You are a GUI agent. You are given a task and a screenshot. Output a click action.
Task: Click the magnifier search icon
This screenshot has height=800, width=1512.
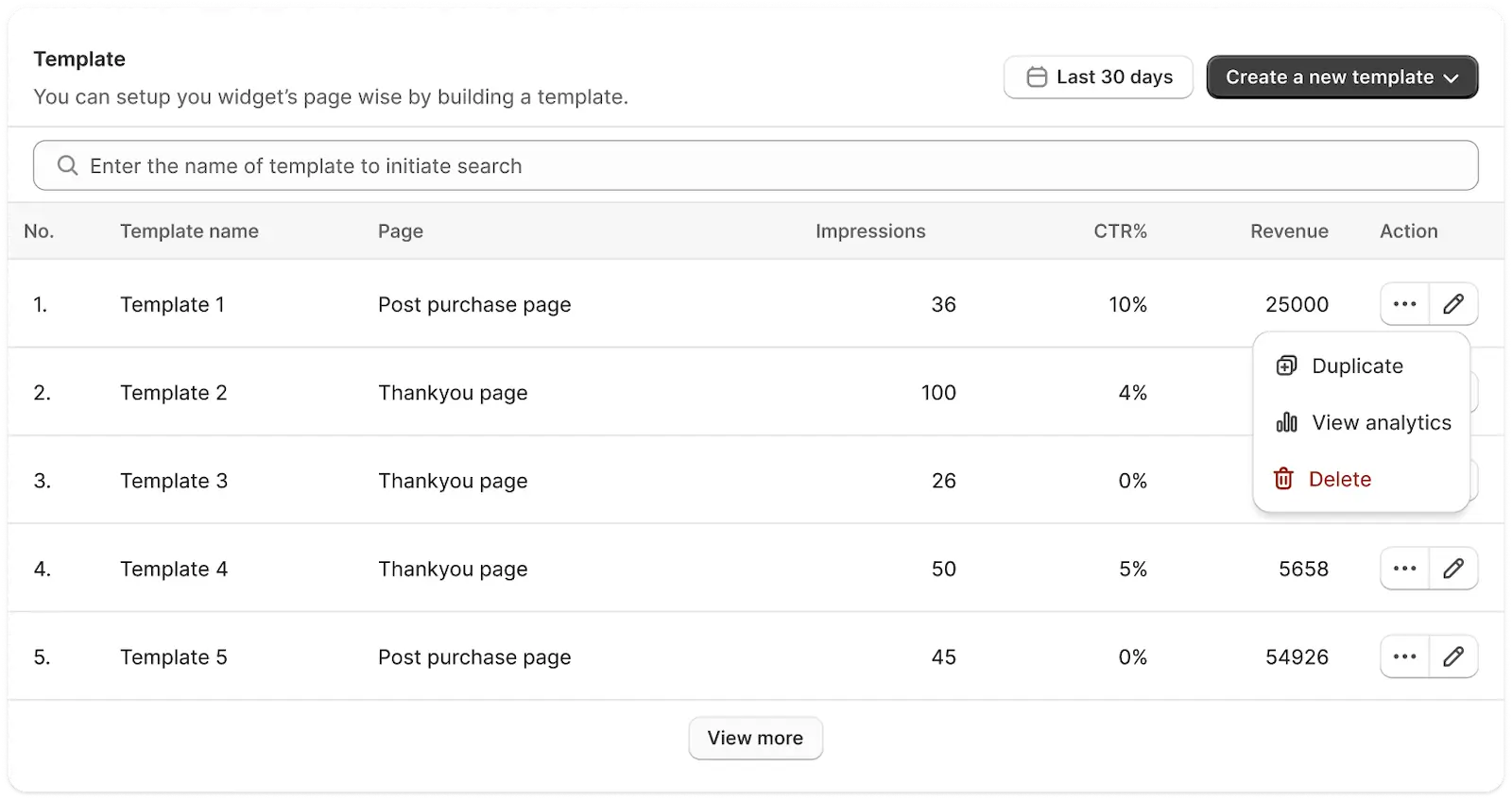(x=67, y=165)
